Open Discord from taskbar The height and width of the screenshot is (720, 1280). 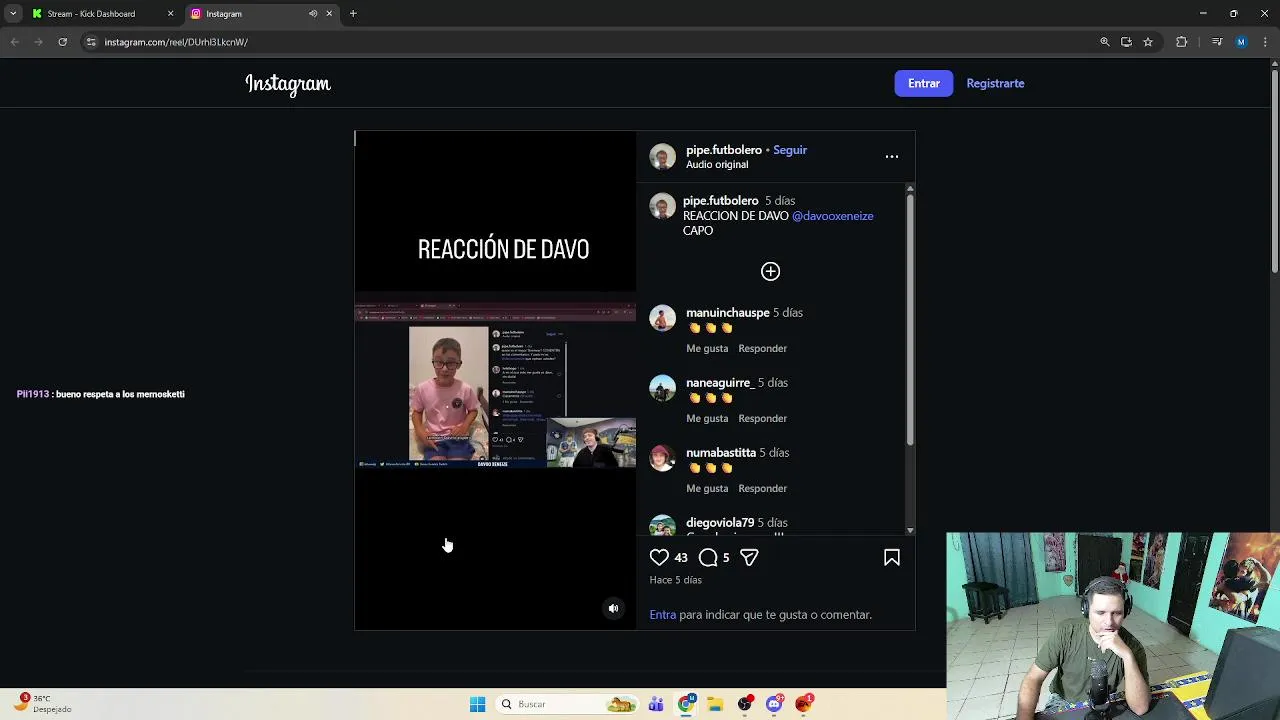click(x=774, y=704)
